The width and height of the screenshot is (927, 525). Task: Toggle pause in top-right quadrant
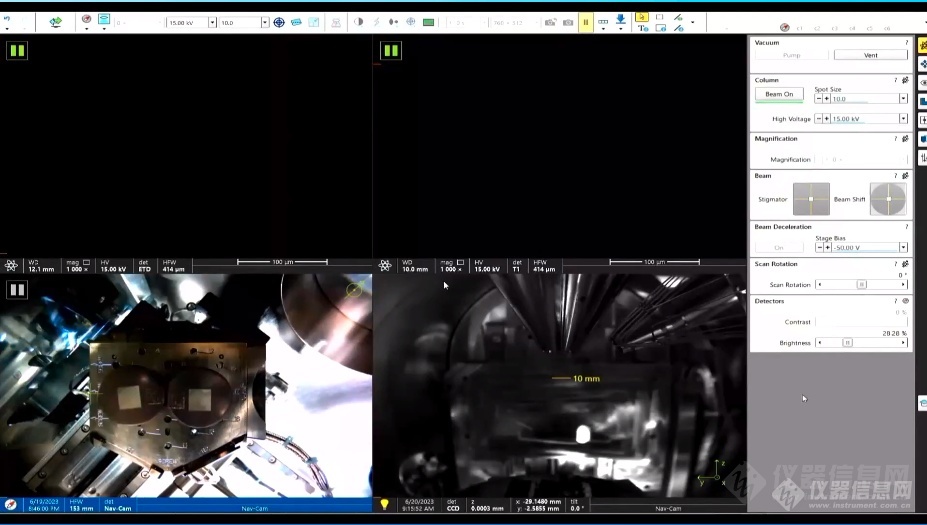point(391,50)
